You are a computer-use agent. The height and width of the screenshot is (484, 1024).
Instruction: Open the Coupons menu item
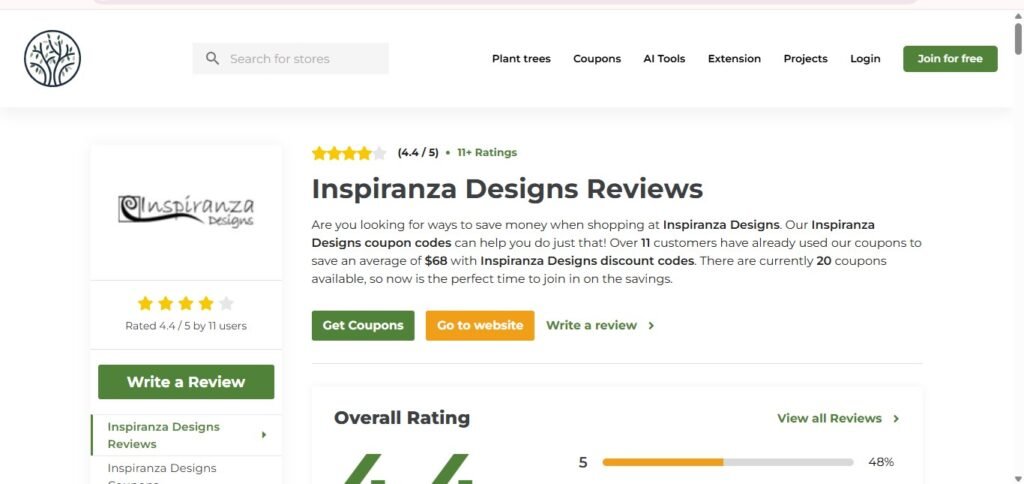click(x=597, y=59)
